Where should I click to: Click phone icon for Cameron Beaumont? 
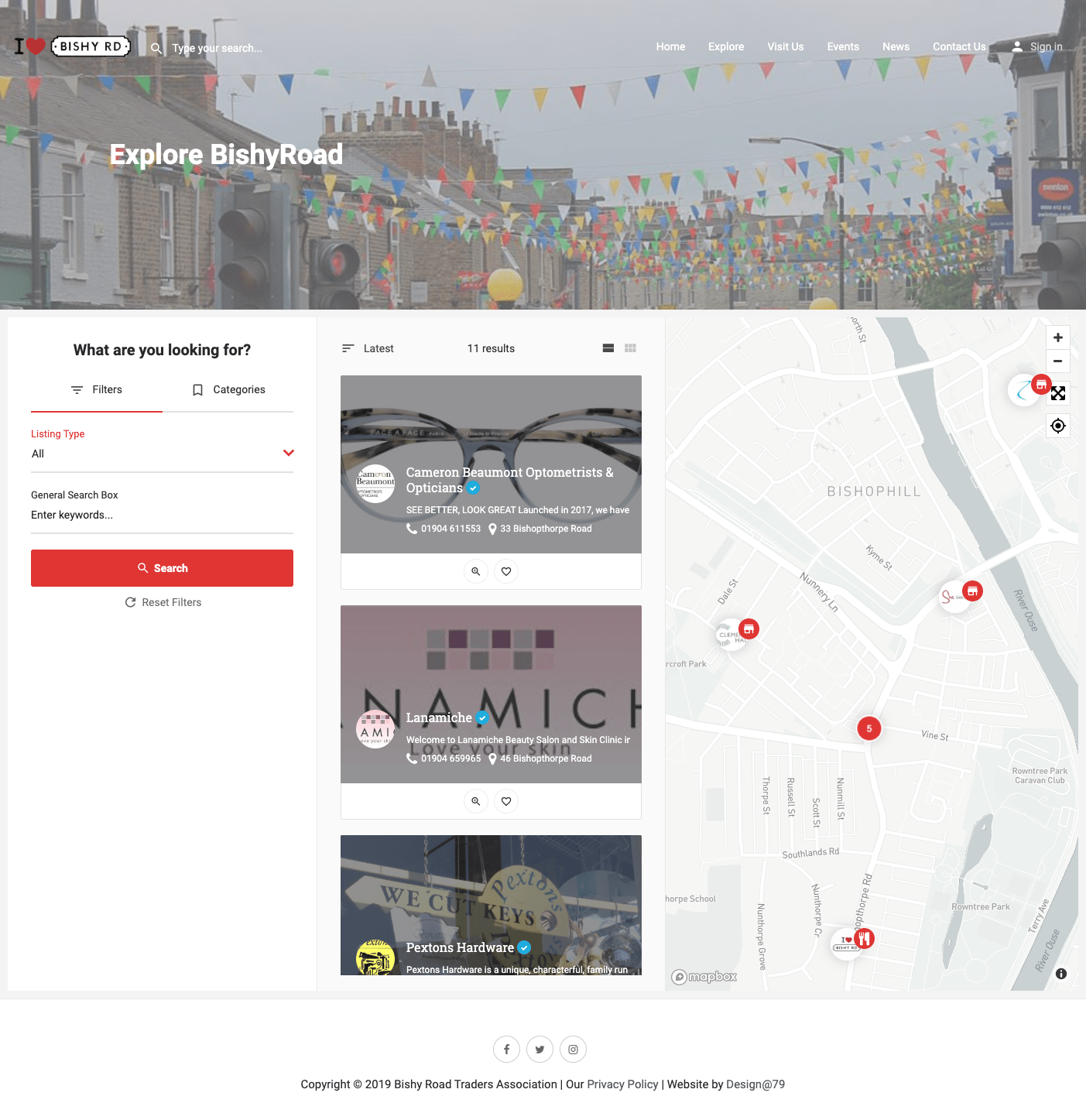click(x=412, y=529)
